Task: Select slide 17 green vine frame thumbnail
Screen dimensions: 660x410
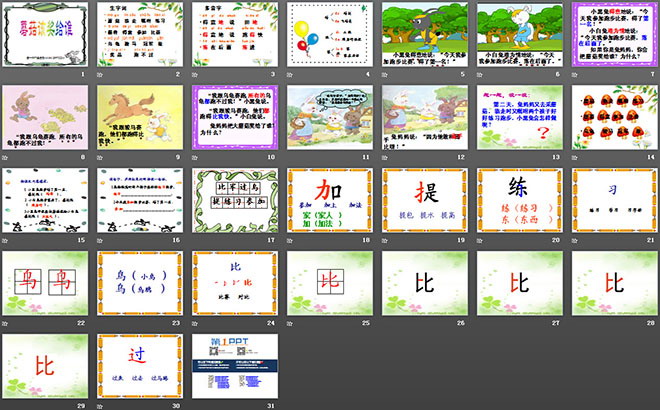Action: click(235, 200)
